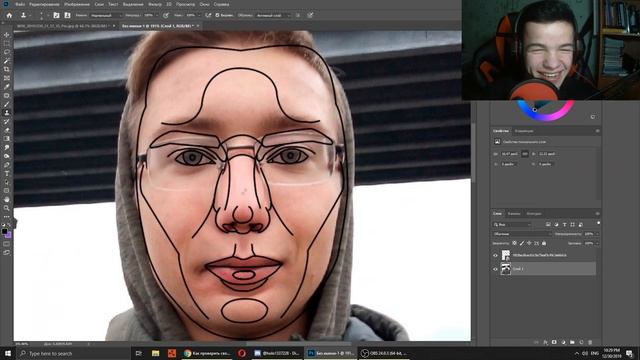Image resolution: width=640 pixels, height=360 pixels.
Task: Select the Hand tool
Action: tap(7, 199)
